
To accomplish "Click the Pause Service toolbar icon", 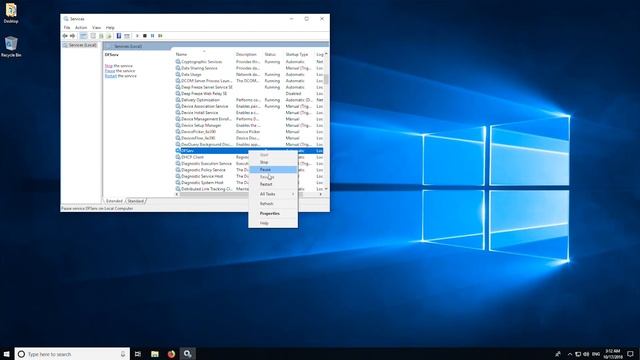I will point(152,36).
